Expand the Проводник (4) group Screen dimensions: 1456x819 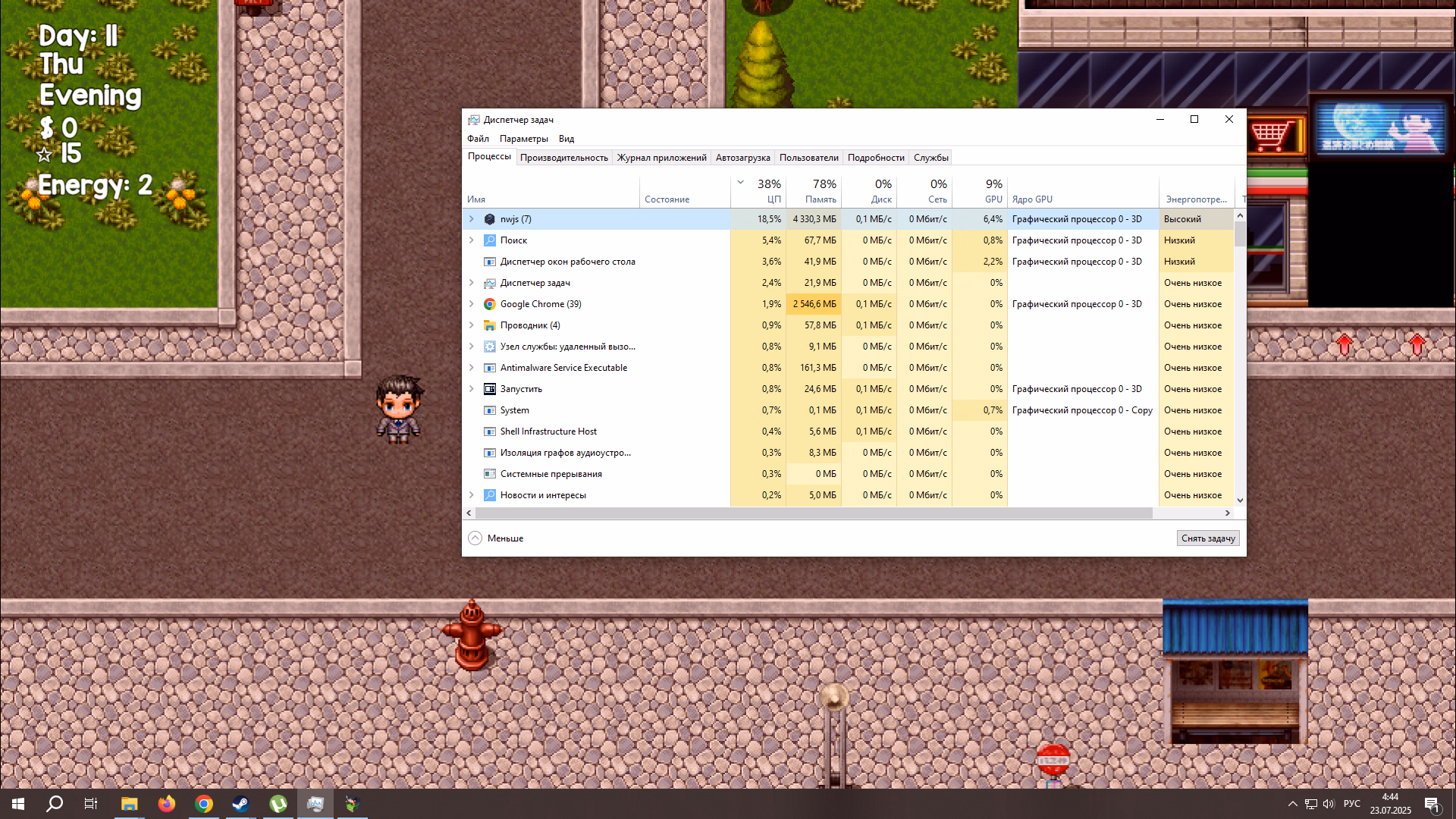click(471, 325)
